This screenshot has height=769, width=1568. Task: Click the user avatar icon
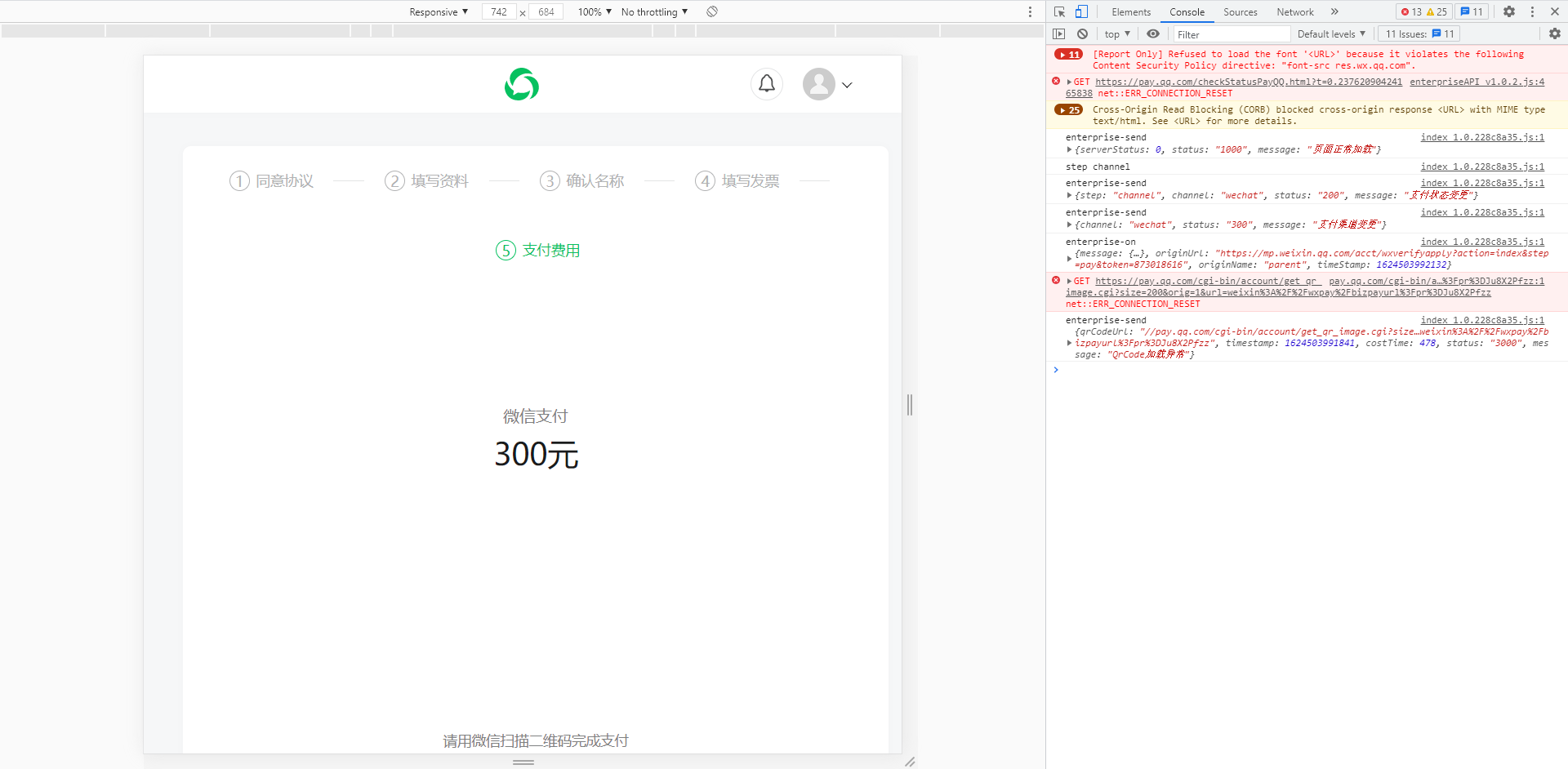pyautogui.click(x=818, y=84)
